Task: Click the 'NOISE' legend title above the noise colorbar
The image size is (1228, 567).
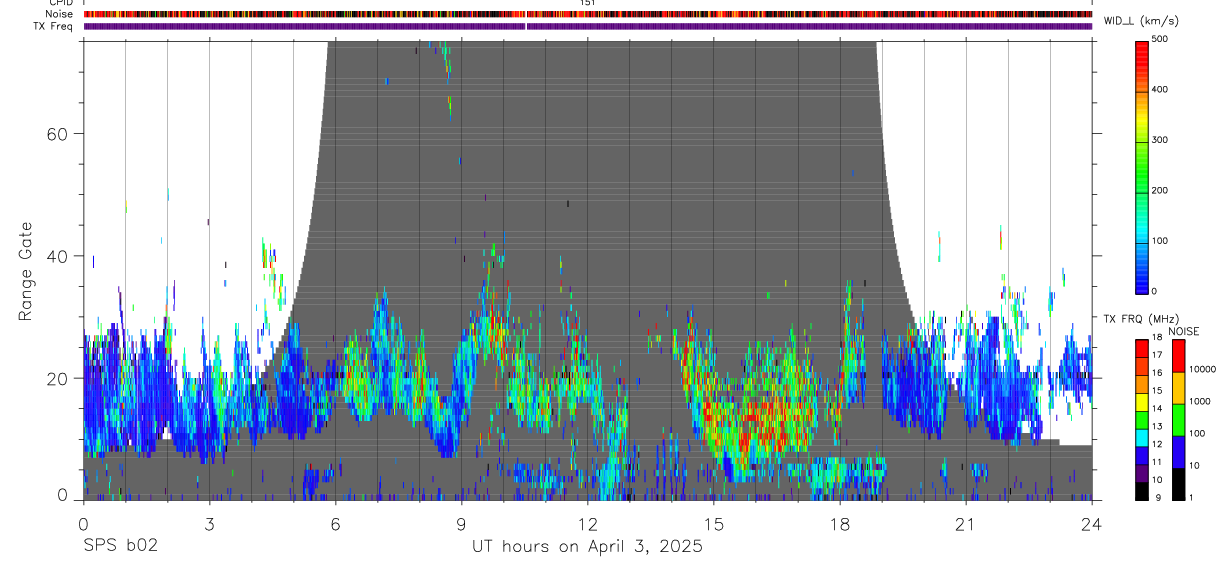Action: (1183, 331)
